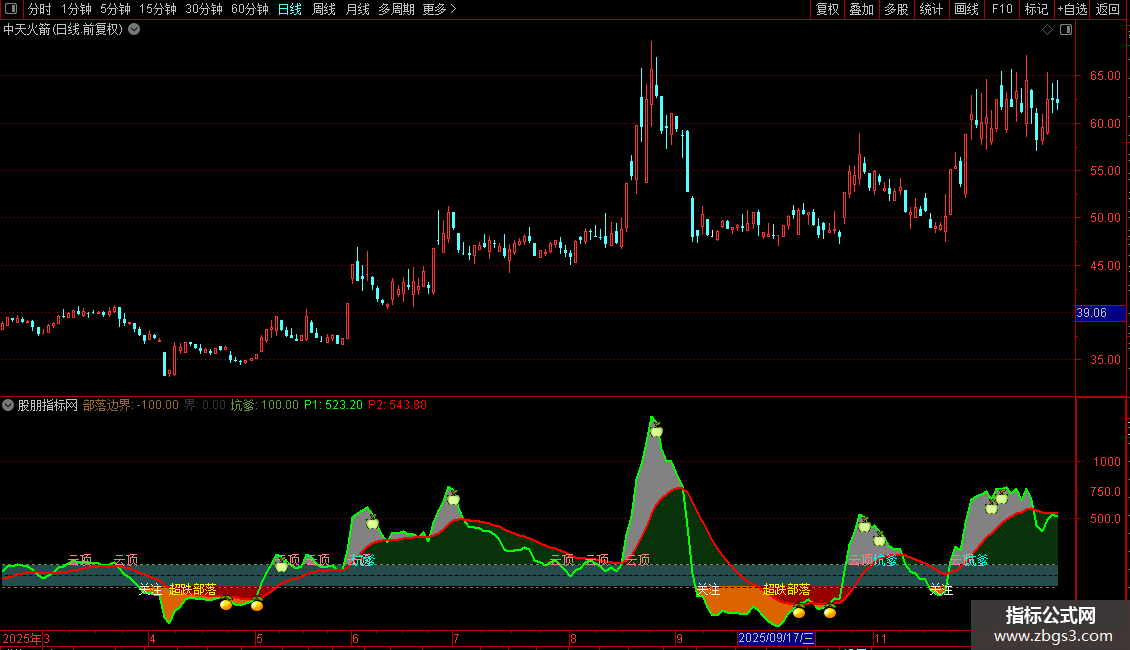Click the 65.00 price axis label
The image size is (1130, 650).
(1105, 76)
